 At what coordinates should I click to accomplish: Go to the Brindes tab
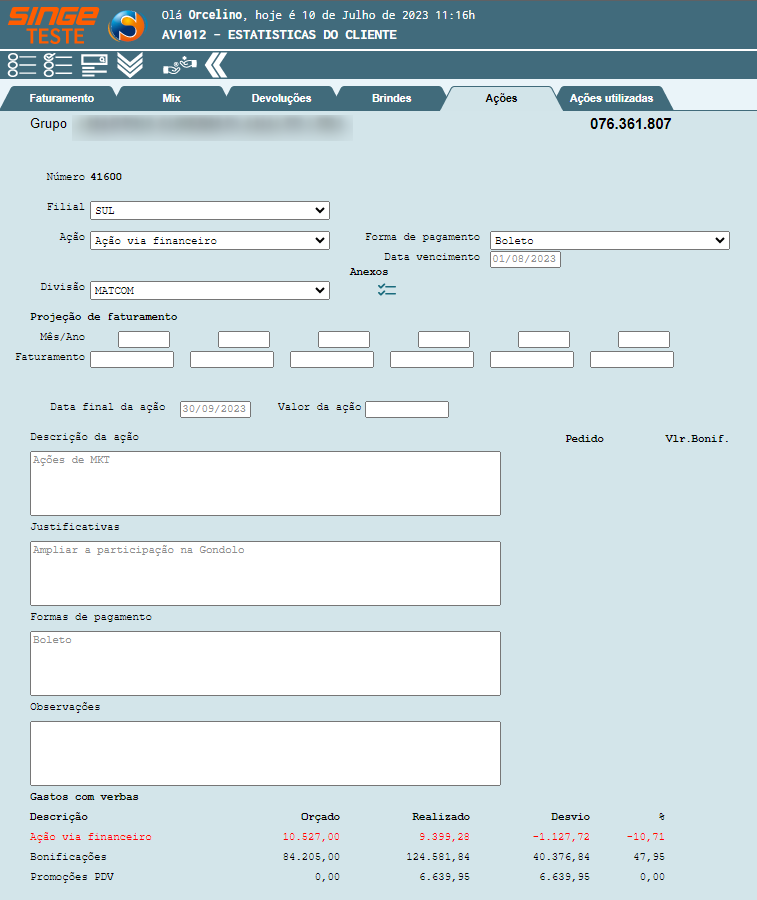tap(391, 98)
